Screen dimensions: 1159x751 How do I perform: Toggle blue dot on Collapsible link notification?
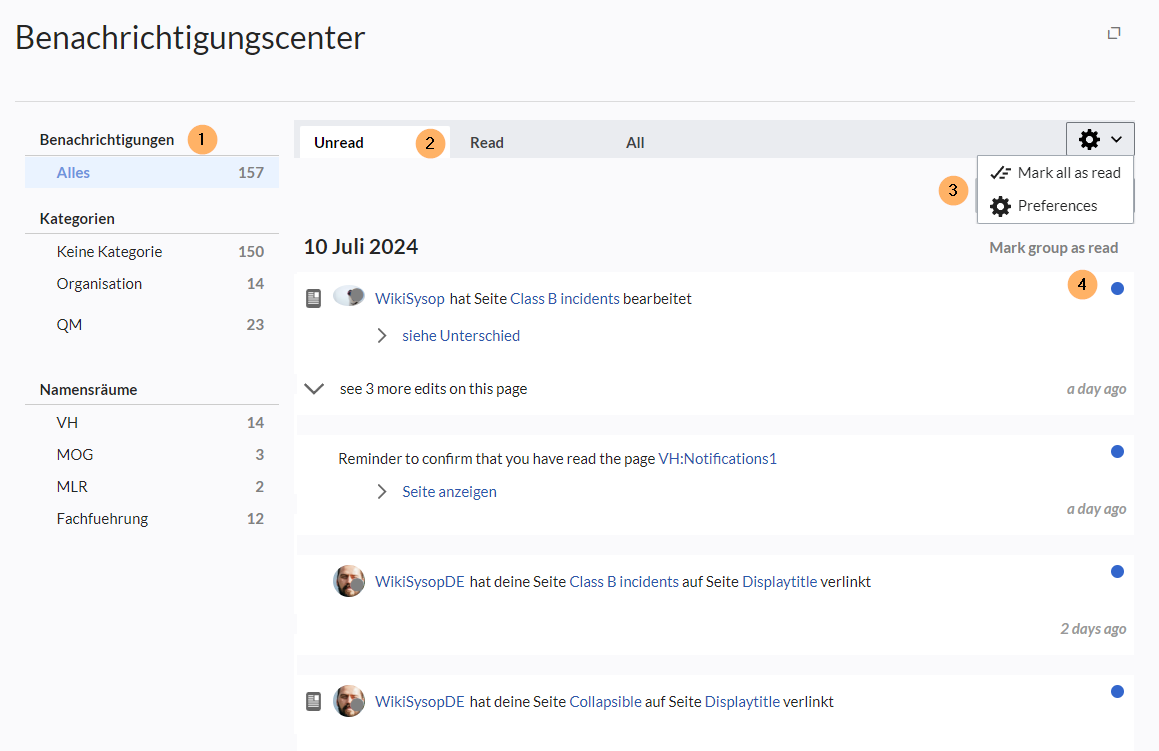point(1117,691)
